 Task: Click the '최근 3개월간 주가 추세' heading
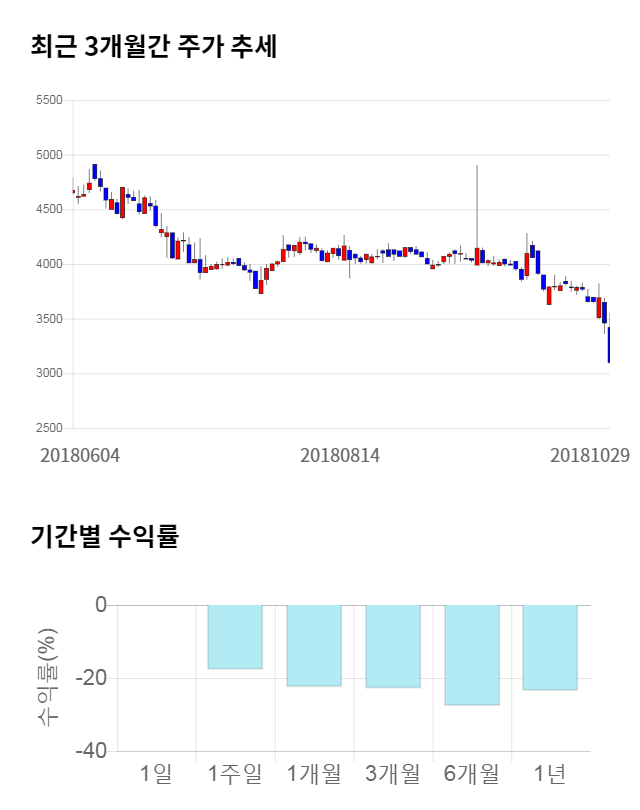[154, 46]
